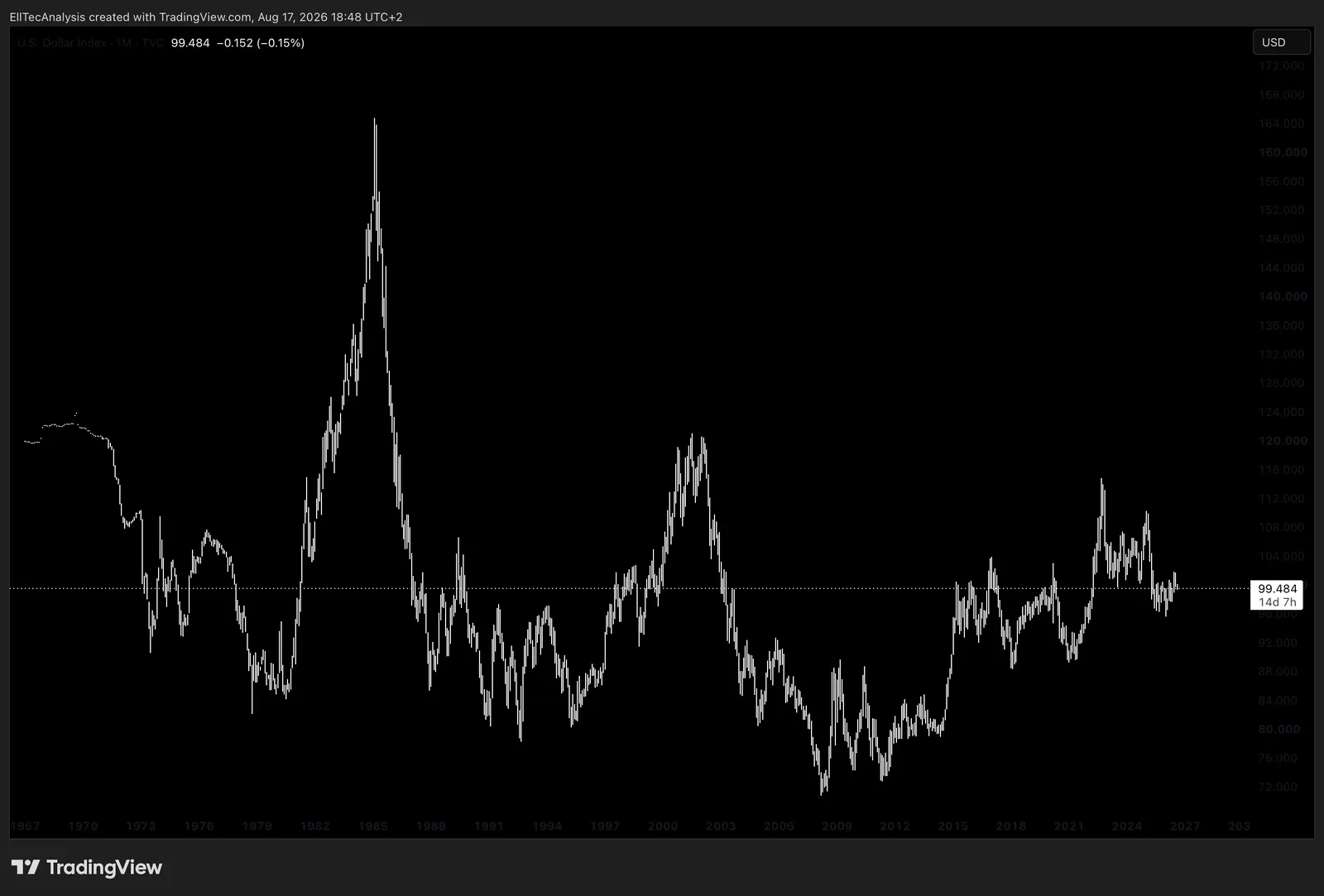
Task: Click the 92.000 price axis label
Action: click(x=1278, y=643)
